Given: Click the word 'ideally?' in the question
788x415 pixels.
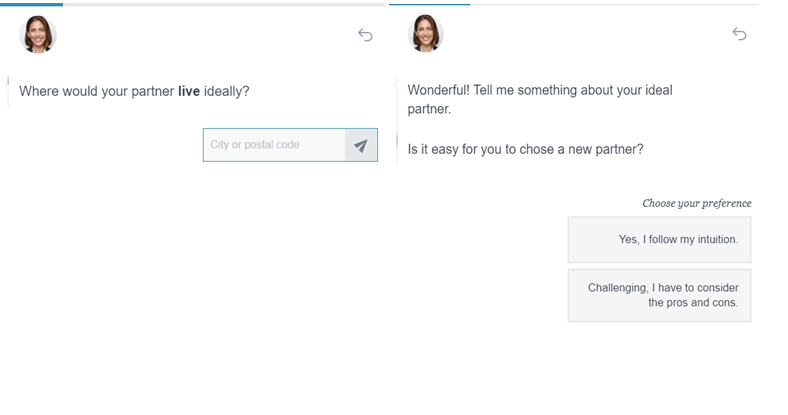Looking at the screenshot, I should coord(227,92).
